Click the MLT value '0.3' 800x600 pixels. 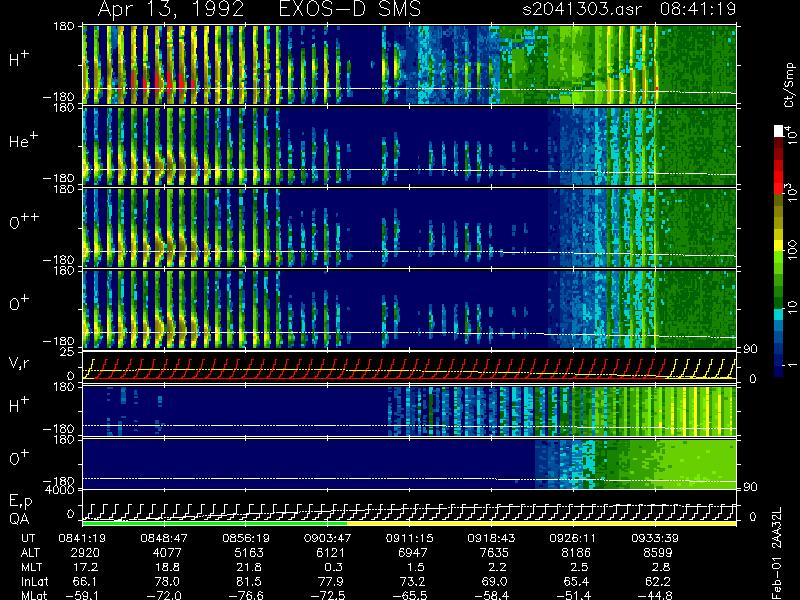tap(334, 567)
